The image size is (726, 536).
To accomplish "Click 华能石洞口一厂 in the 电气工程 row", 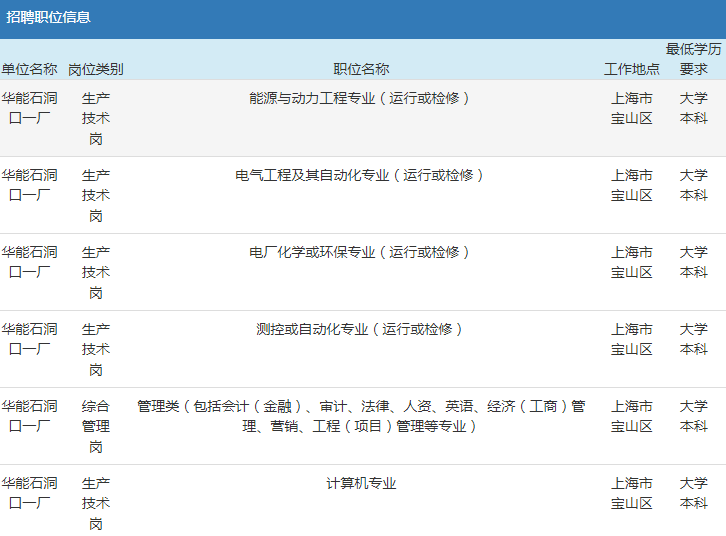I will [29, 185].
